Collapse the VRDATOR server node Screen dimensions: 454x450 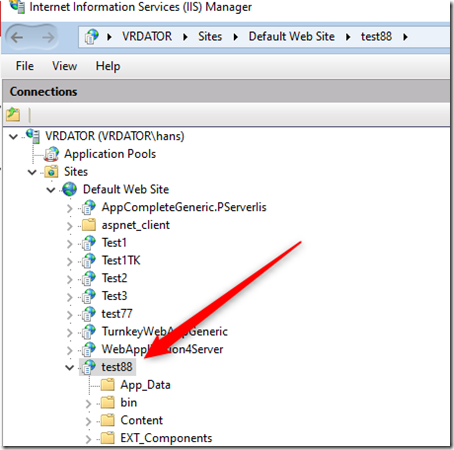13,136
